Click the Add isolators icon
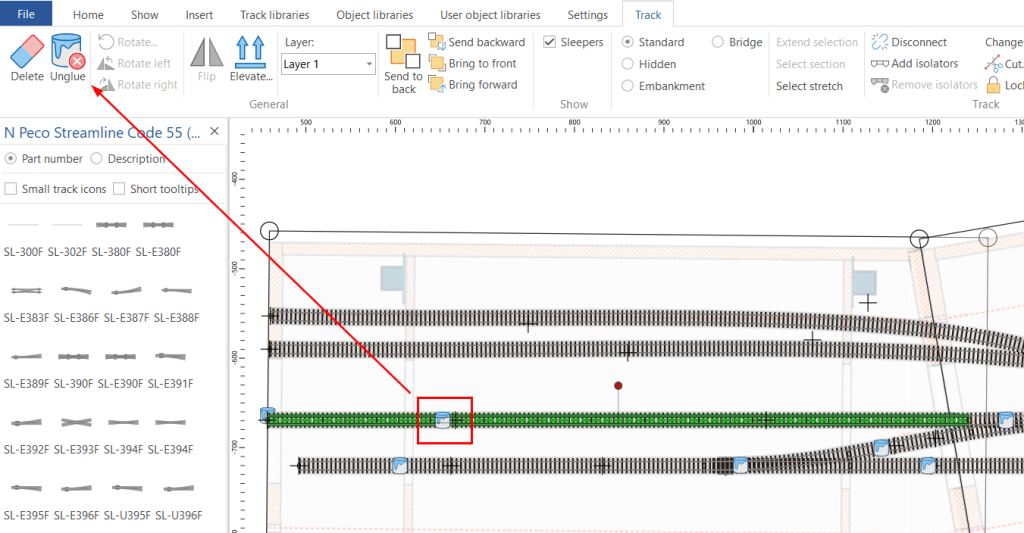 pyautogui.click(x=880, y=64)
